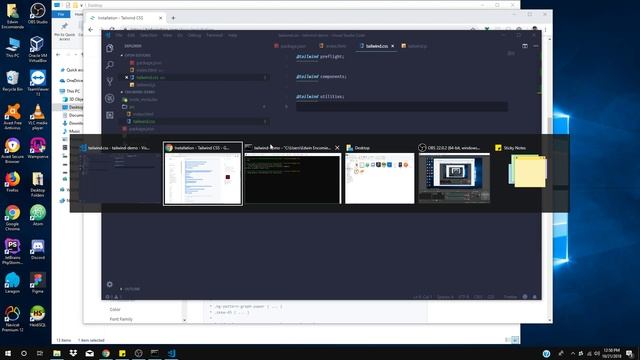Open the Help menu in VS Code

coord(232,36)
